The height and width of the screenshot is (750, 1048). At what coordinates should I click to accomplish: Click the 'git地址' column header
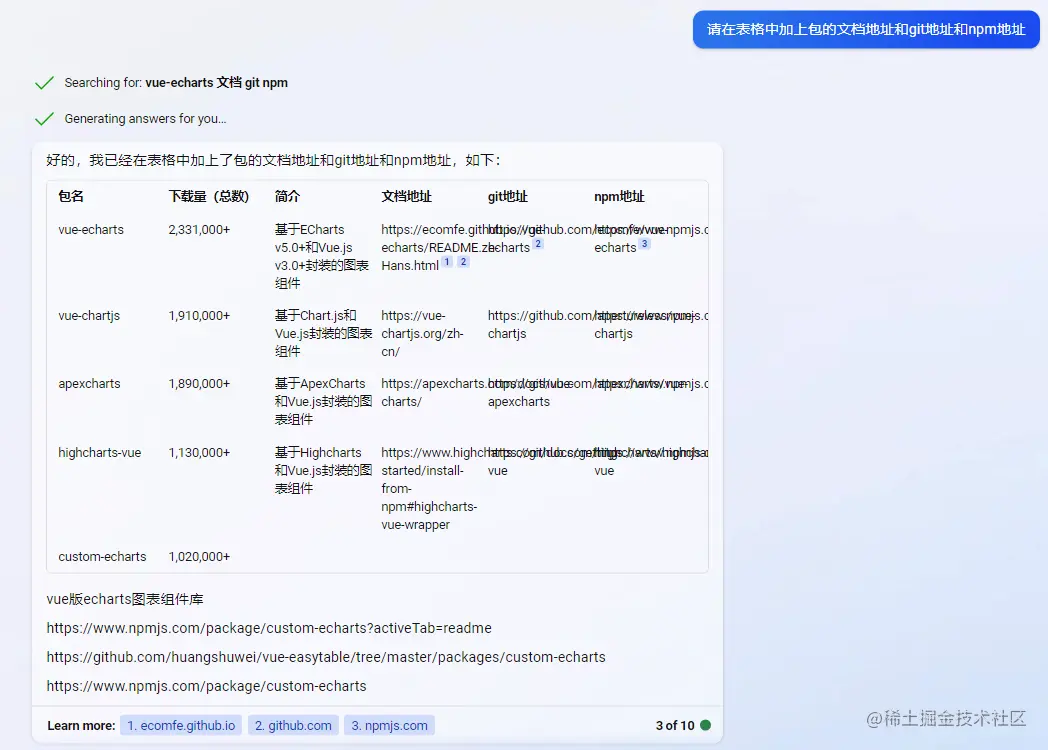pyautogui.click(x=507, y=197)
